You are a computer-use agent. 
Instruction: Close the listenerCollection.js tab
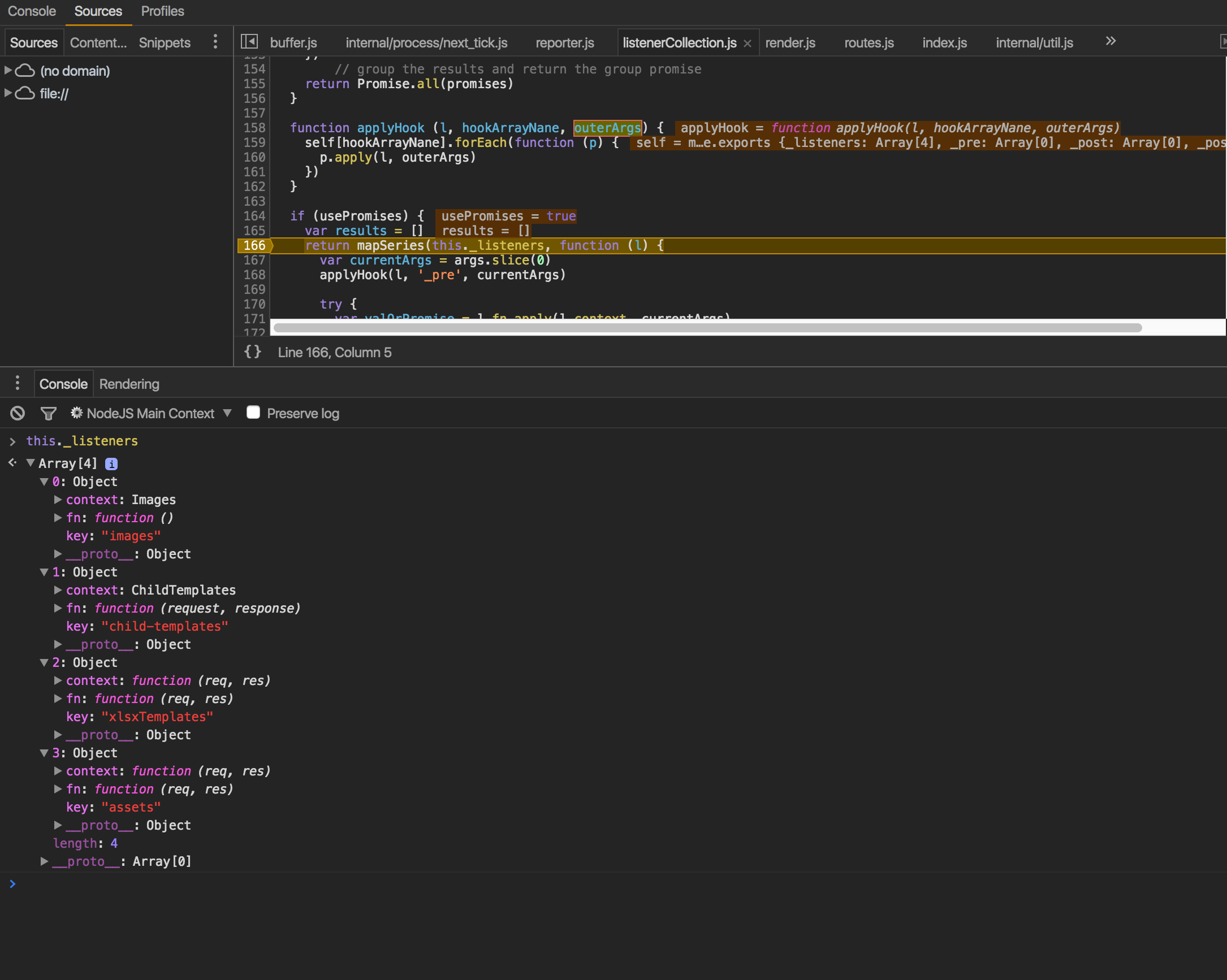coord(748,42)
